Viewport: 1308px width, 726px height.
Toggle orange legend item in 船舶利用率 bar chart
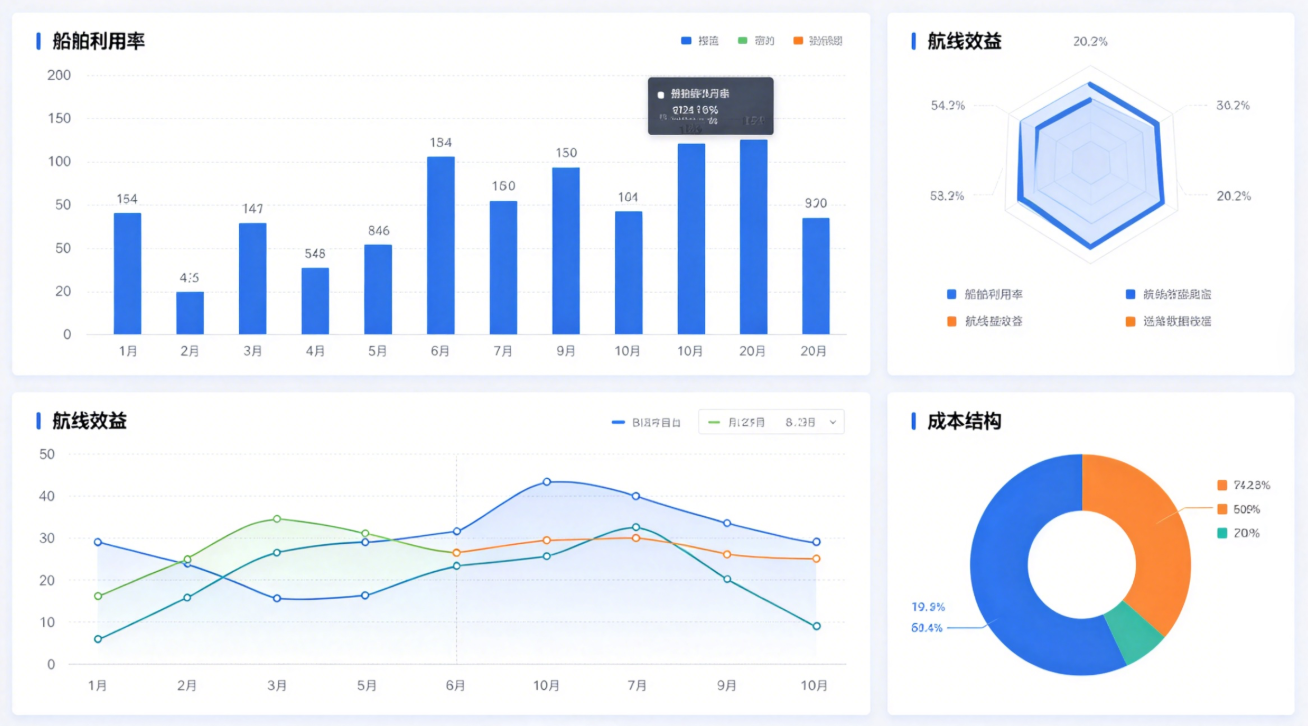[x=817, y=41]
